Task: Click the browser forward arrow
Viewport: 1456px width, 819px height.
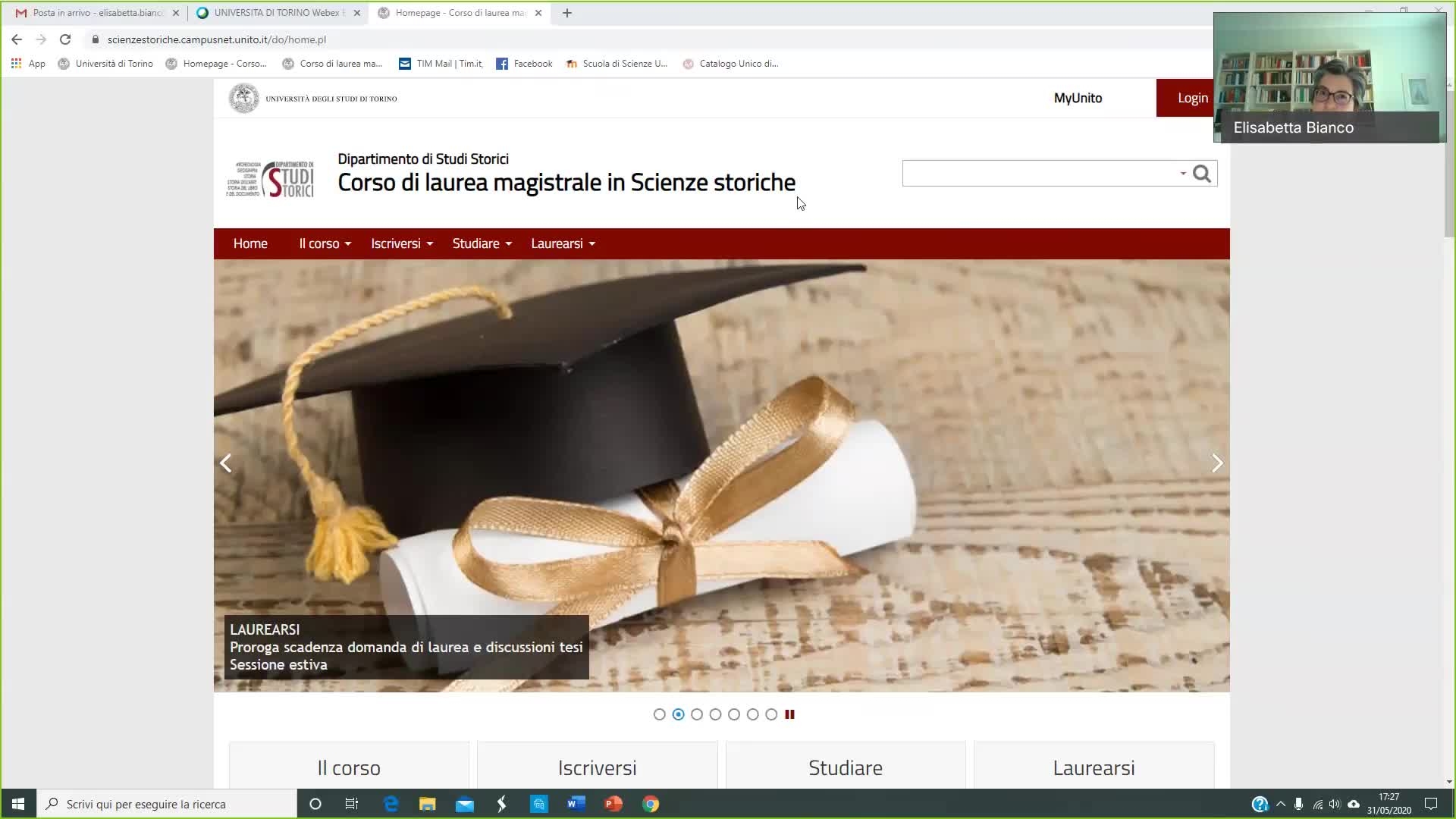Action: [x=41, y=39]
